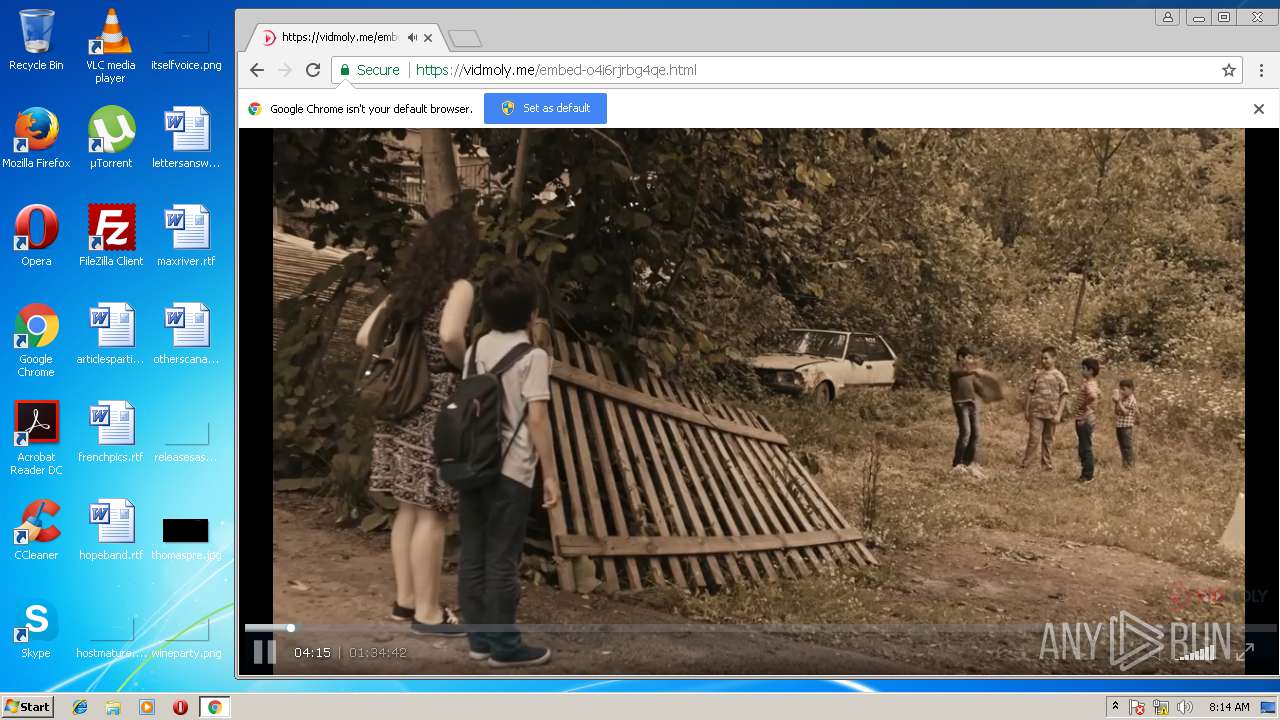Open Windows Explorer from the taskbar
Image resolution: width=1280 pixels, height=720 pixels.
click(113, 707)
